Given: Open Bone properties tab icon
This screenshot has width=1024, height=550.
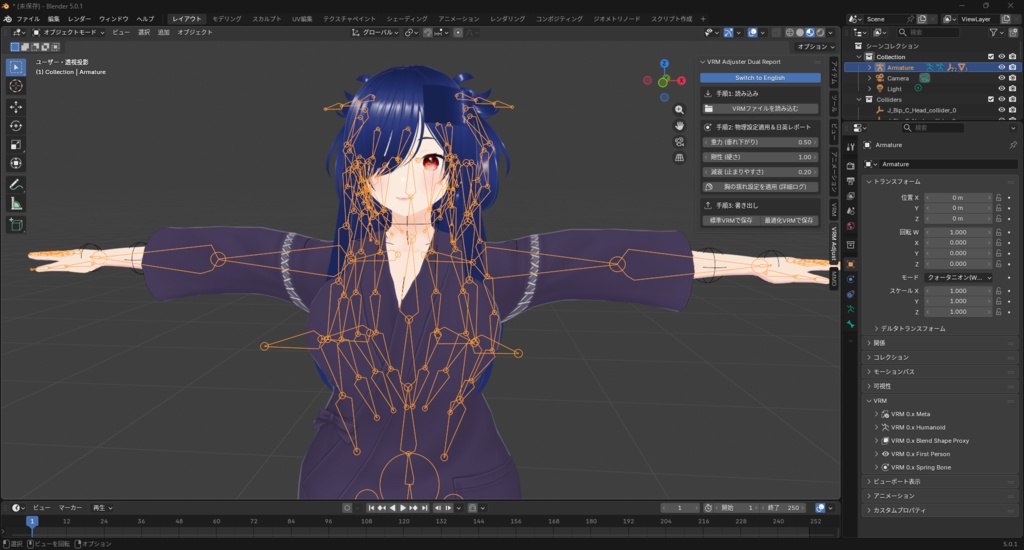Looking at the screenshot, I should pyautogui.click(x=850, y=324).
